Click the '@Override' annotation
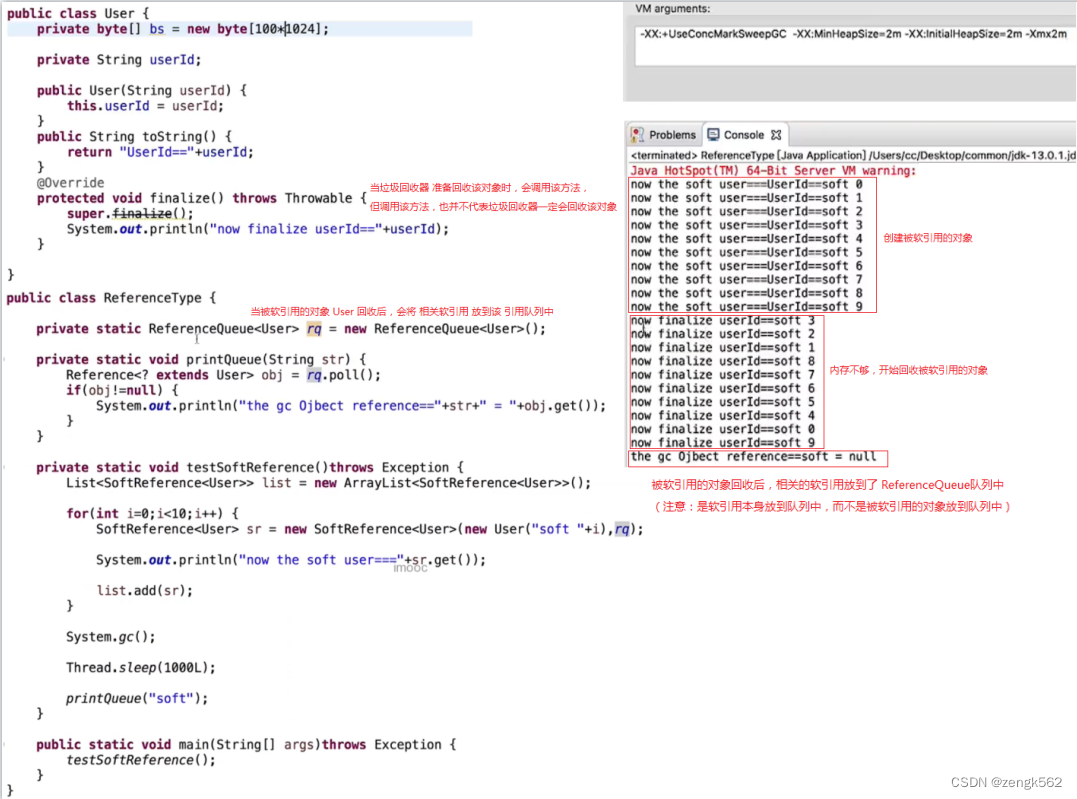The image size is (1077, 799). tap(70, 183)
